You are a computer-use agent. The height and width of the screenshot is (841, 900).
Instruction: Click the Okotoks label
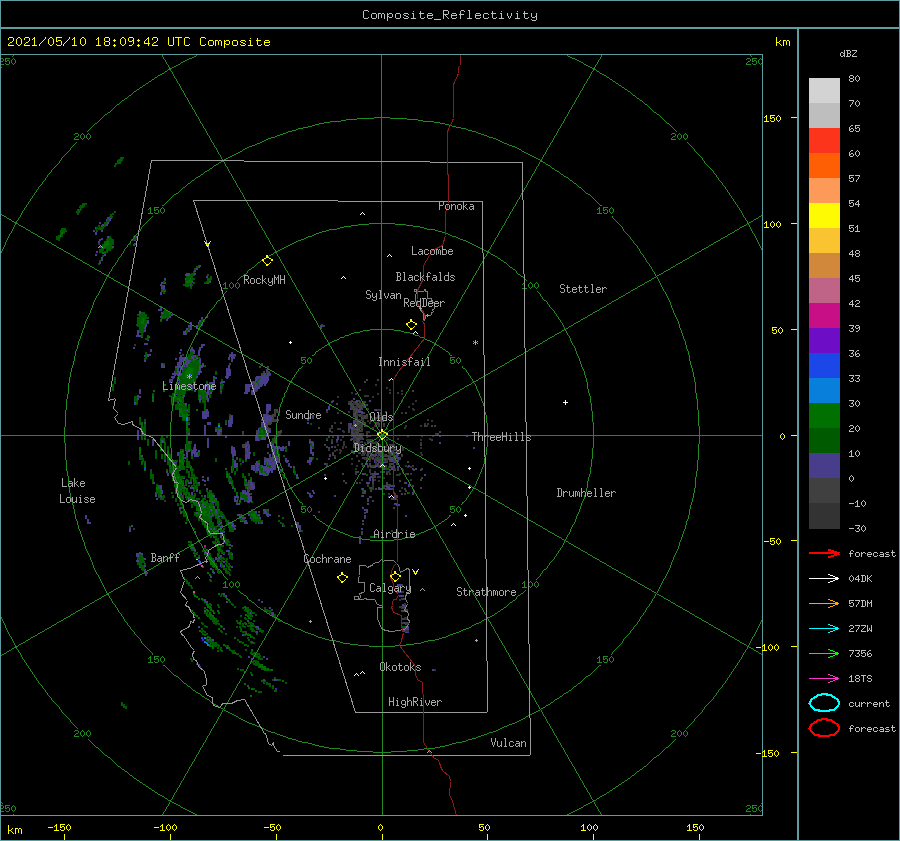[x=400, y=667]
